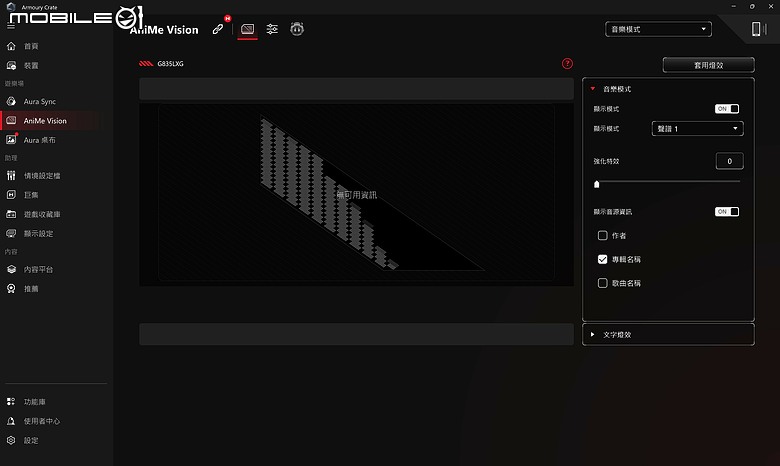Toggle the 顯示模式 ON switch
Image resolution: width=780 pixels, height=466 pixels.
tap(727, 109)
